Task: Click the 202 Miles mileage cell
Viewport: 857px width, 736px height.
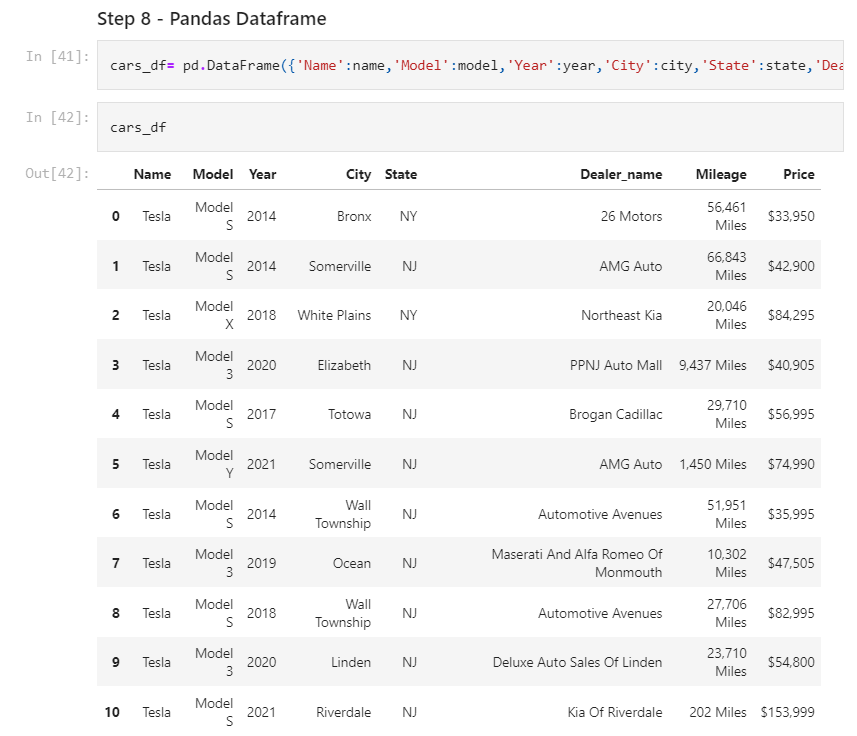Action: pyautogui.click(x=718, y=713)
